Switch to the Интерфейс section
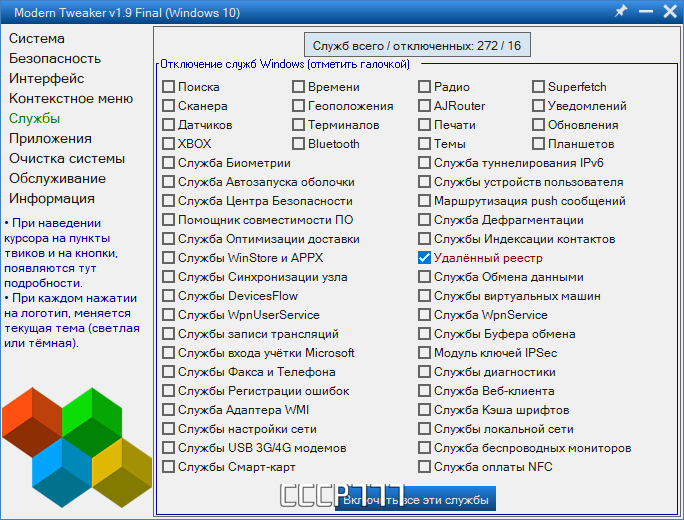 (x=47, y=79)
